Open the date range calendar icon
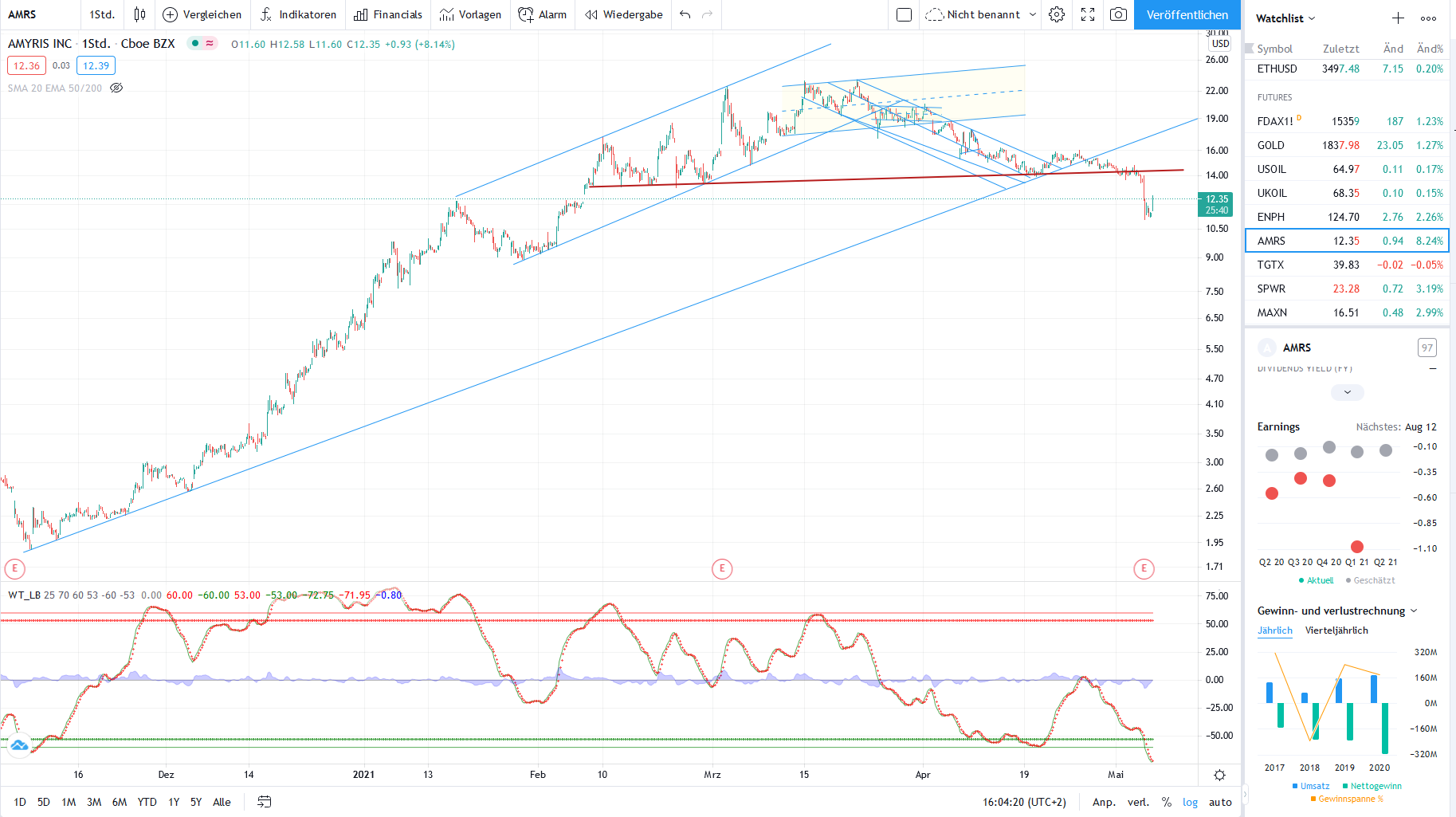 tap(265, 802)
